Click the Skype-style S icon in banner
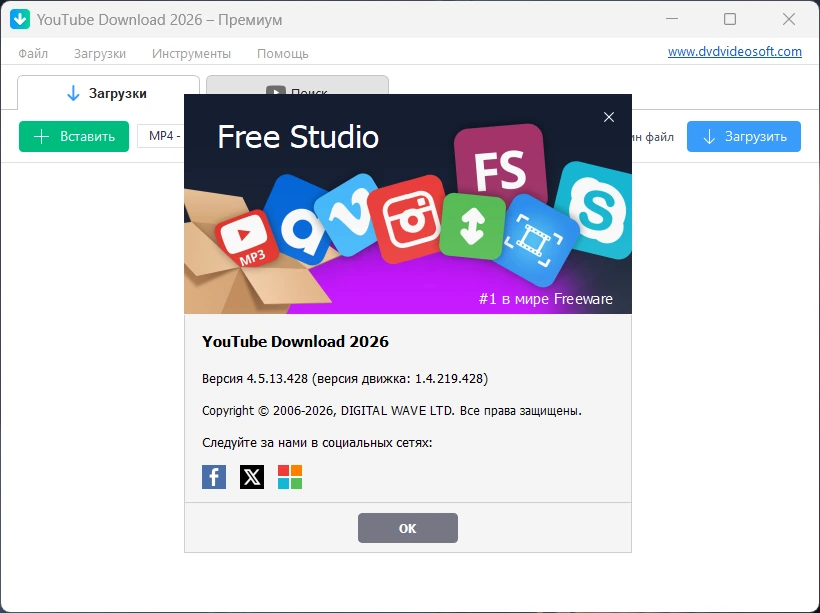 pyautogui.click(x=595, y=209)
